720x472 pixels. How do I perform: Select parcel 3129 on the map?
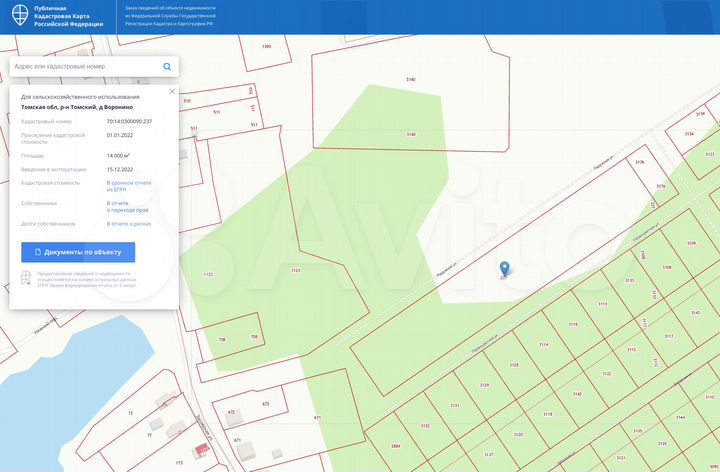click(x=484, y=384)
